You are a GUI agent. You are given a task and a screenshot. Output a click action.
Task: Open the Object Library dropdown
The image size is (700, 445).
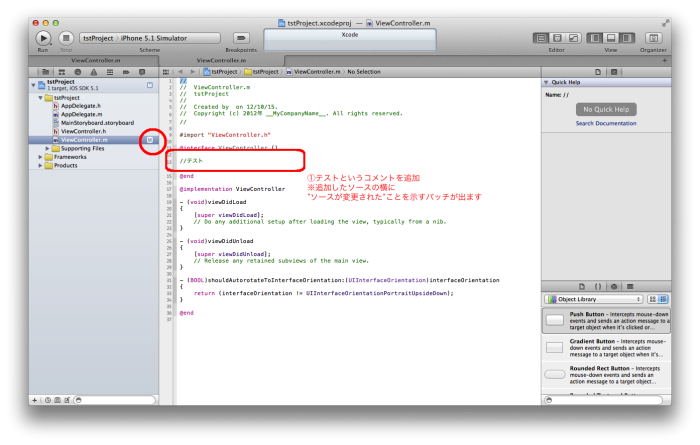click(594, 299)
